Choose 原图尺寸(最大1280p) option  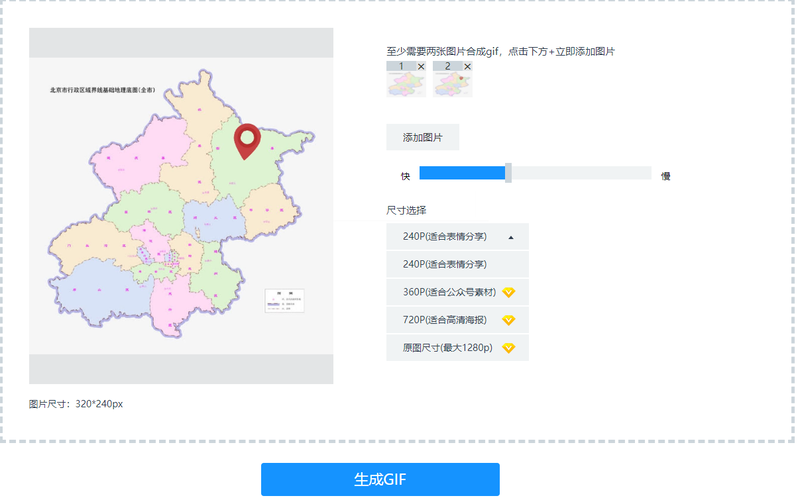coord(457,348)
